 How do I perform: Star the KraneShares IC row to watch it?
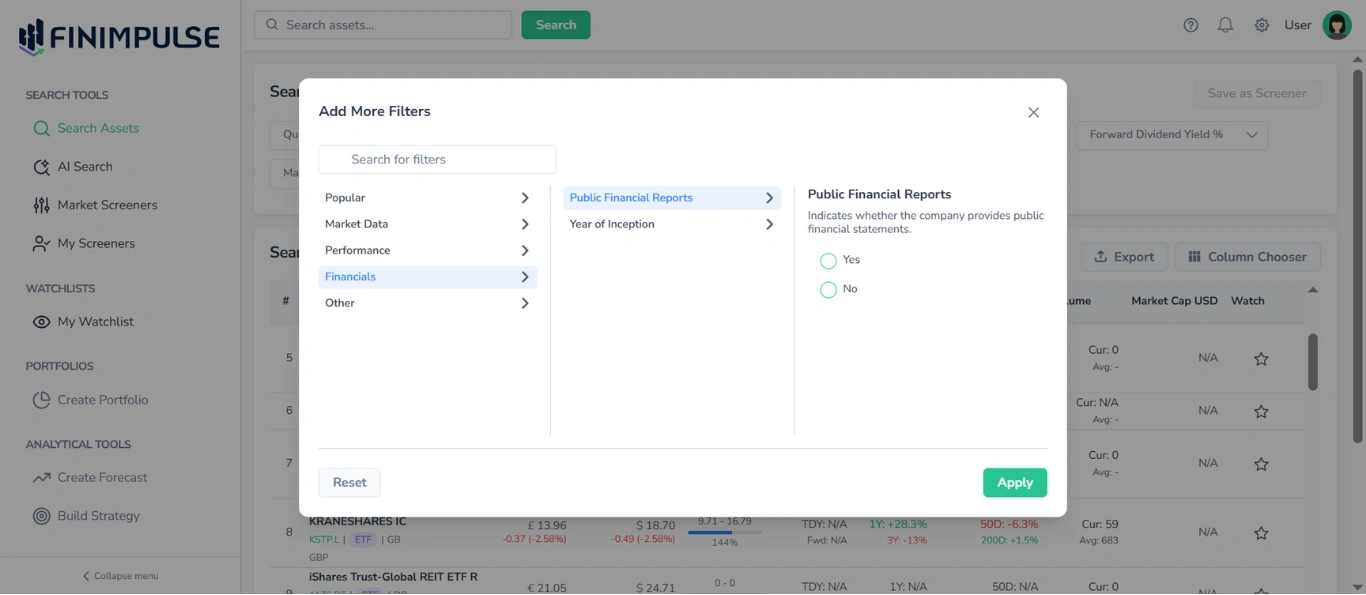click(x=1261, y=533)
